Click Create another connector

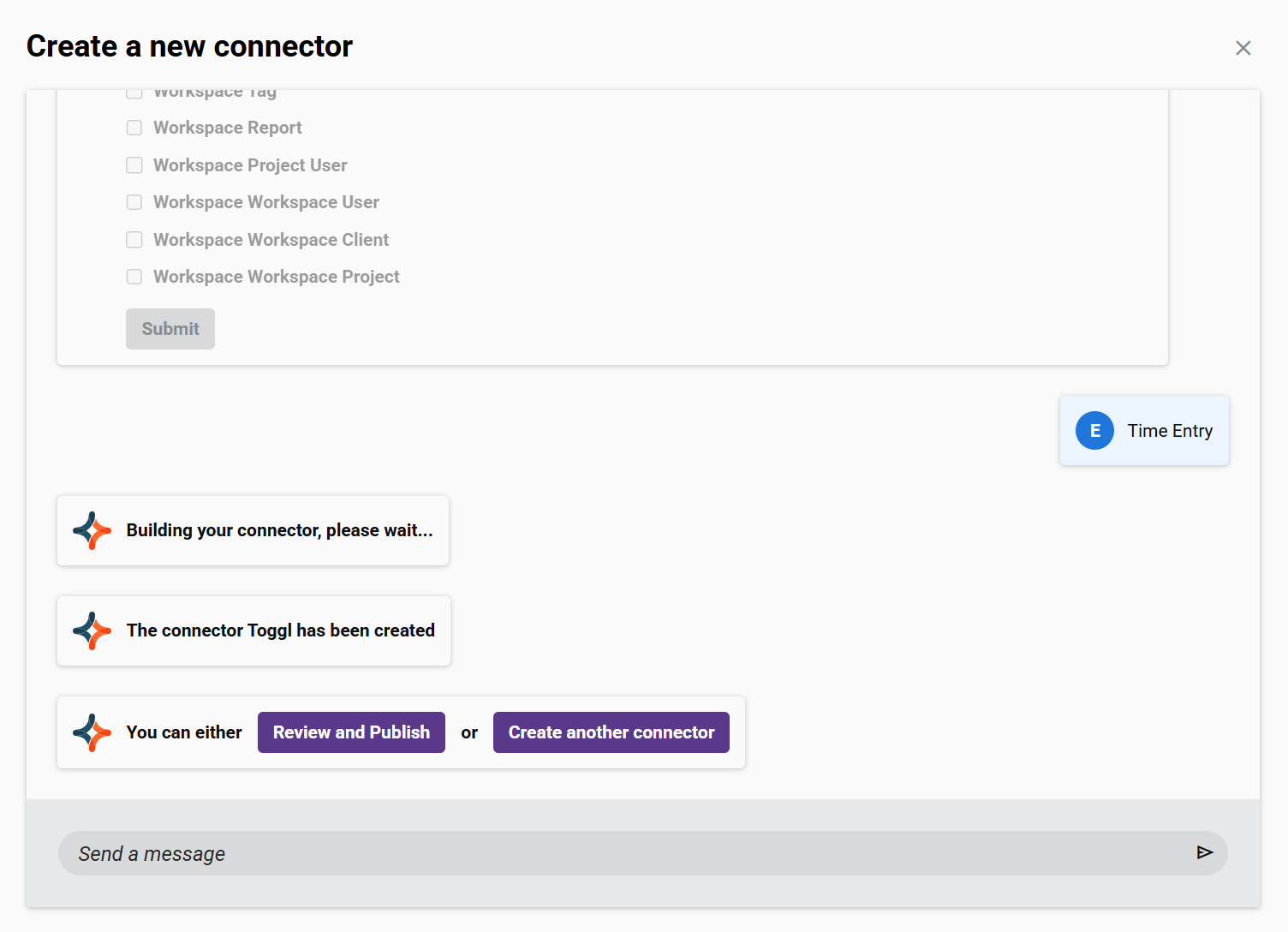pos(611,732)
